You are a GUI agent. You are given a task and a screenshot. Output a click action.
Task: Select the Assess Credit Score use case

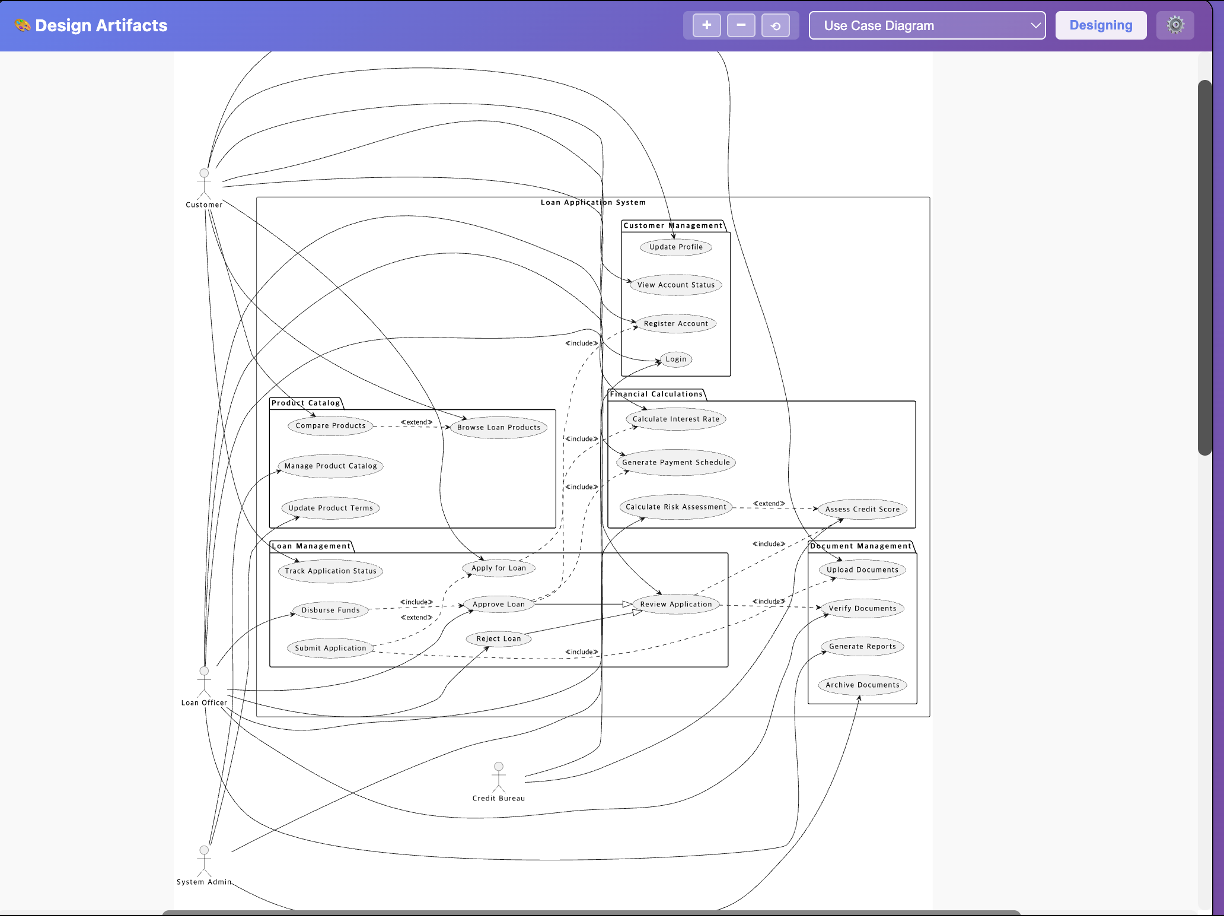[863, 509]
